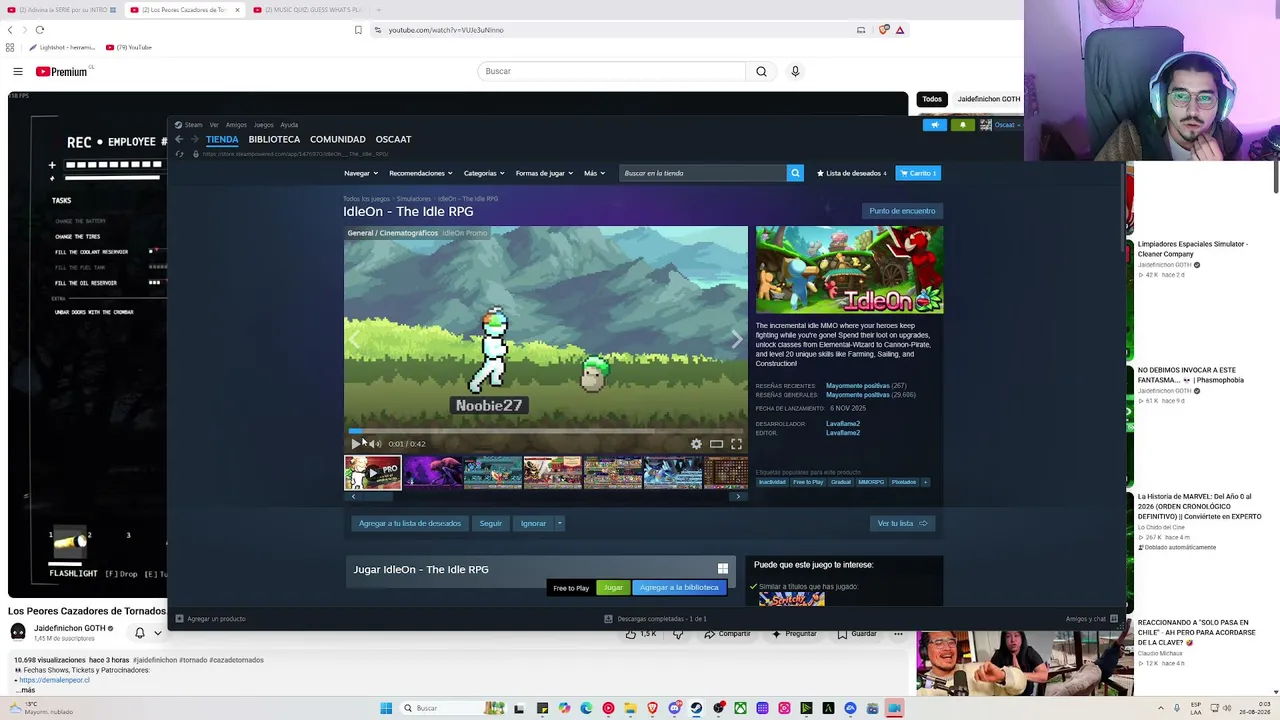Open the MMORPG tag
Screen dimensions: 1280x720
[871, 482]
